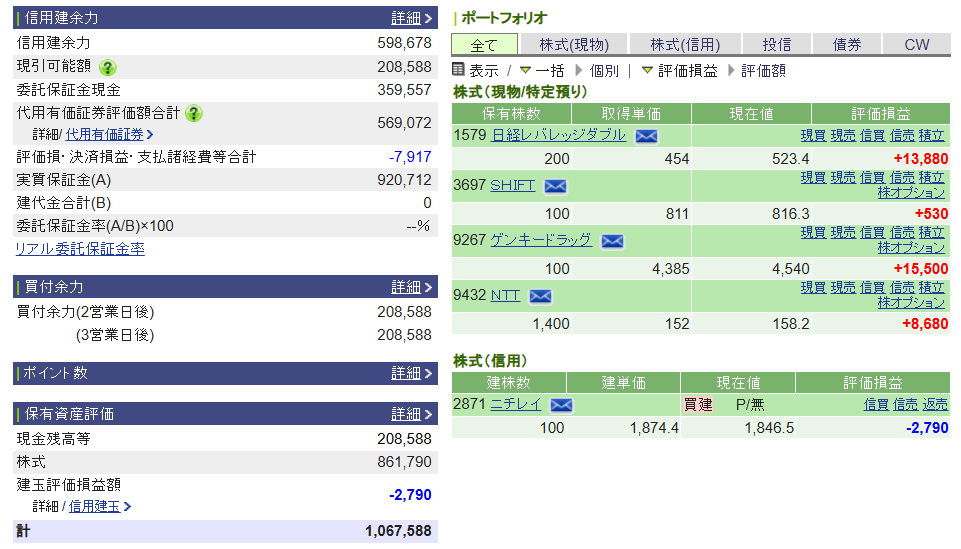Click the mail icon beside 日経レバレッジダブル
The height and width of the screenshot is (549, 961).
click(646, 136)
